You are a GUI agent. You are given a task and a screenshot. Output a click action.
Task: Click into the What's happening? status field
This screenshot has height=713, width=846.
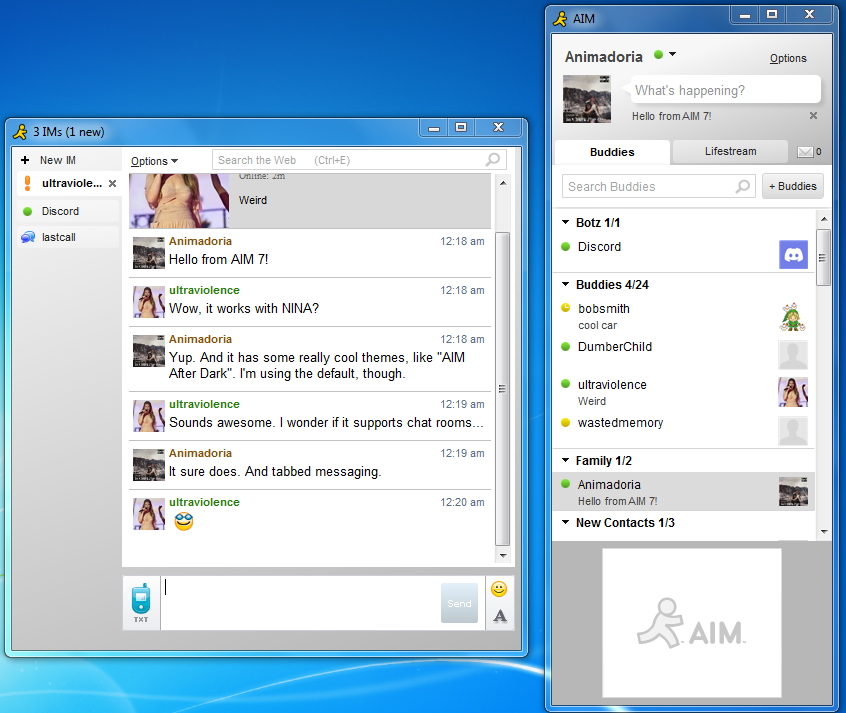coord(726,90)
